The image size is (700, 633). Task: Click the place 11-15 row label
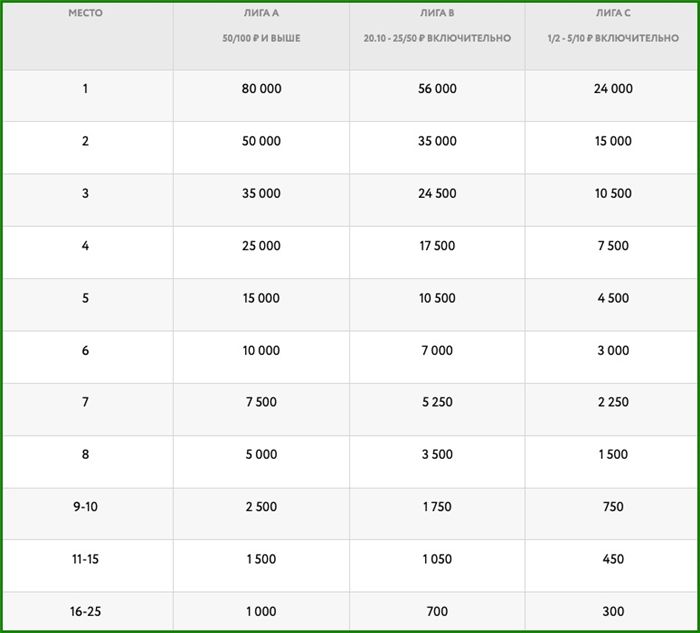pyautogui.click(x=85, y=559)
